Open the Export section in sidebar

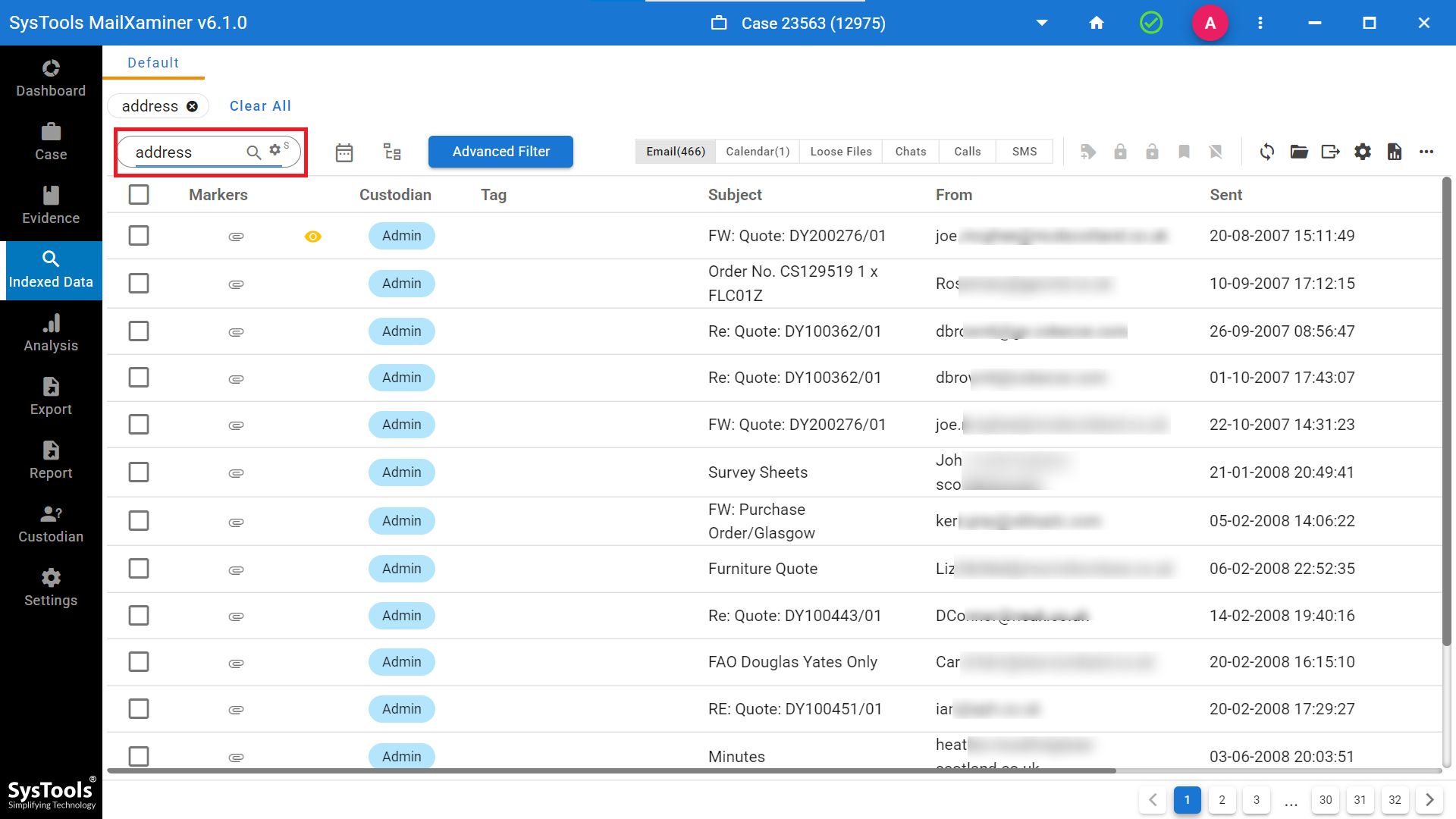pyautogui.click(x=51, y=397)
